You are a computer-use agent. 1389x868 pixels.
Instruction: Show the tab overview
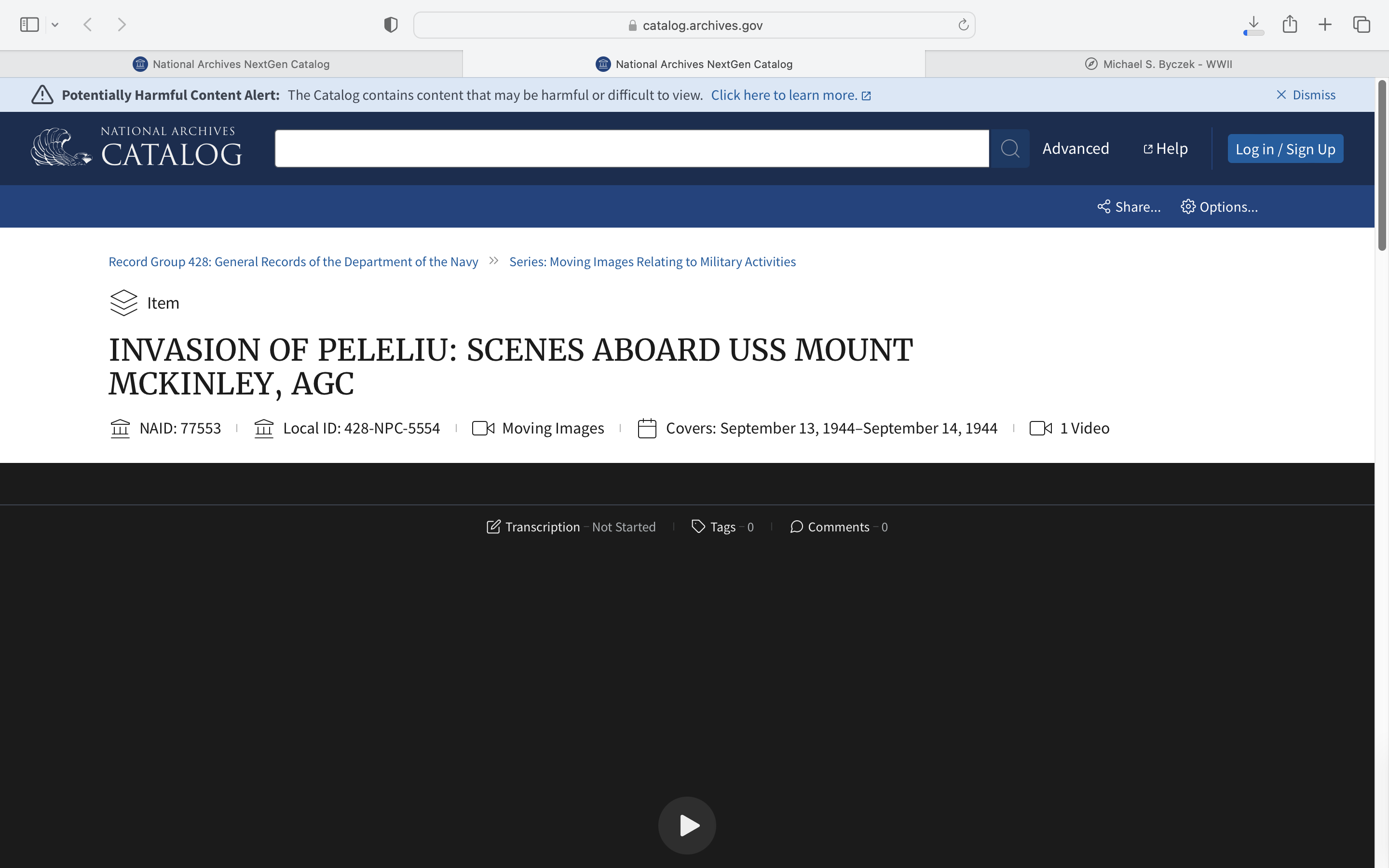1362,25
